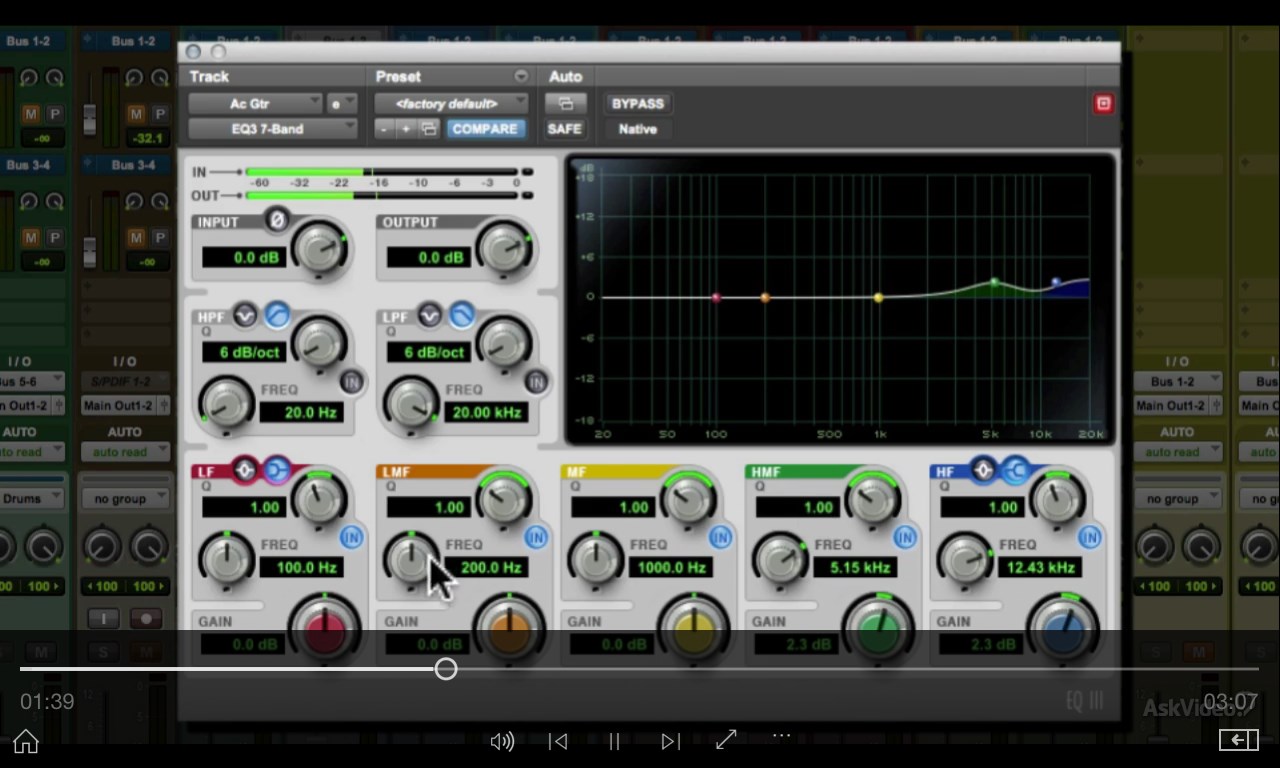
Task: Open the Bus 1-2 input selector on right
Action: (1178, 381)
